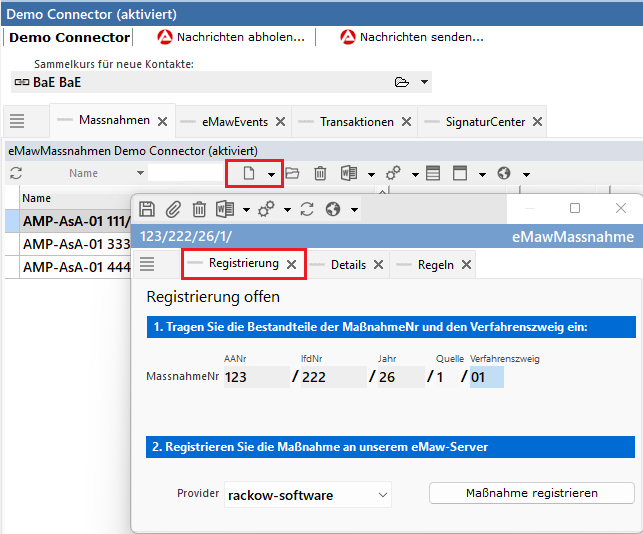Viewport: 643px width, 534px height.
Task: Click the refresh arrows icon in popup toolbar
Action: pos(307,209)
